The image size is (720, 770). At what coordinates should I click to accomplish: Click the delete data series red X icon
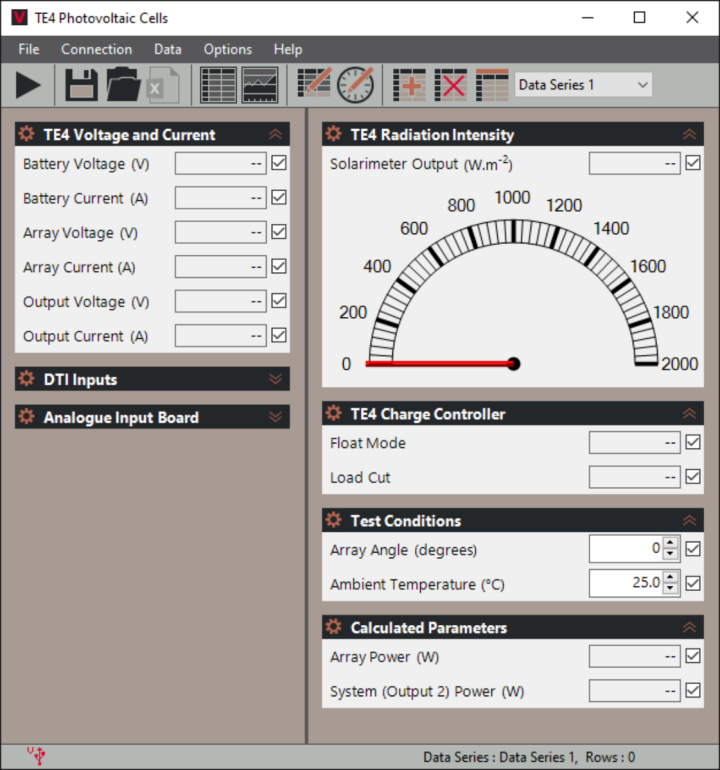(x=451, y=85)
